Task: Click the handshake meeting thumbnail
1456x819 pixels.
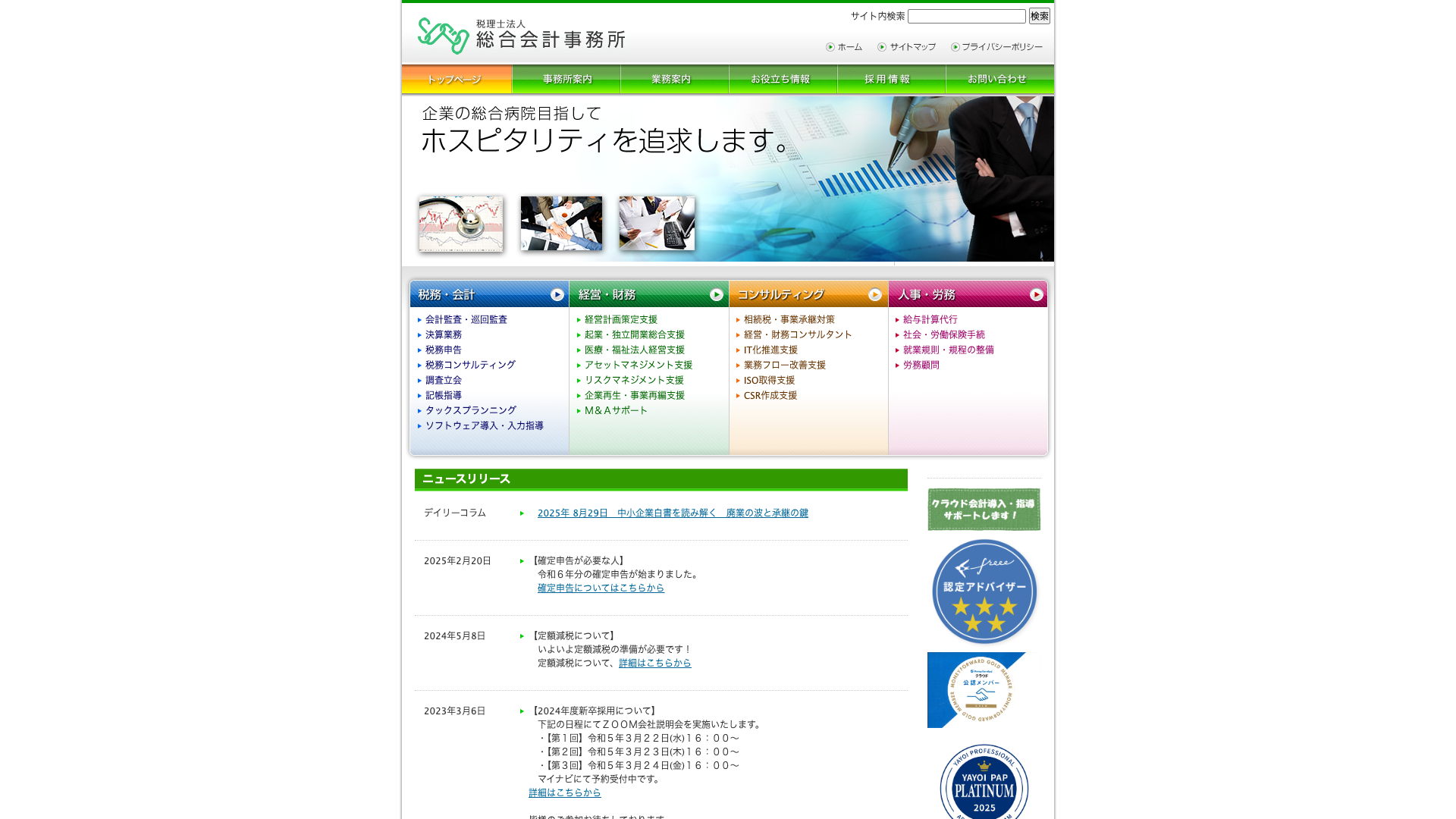Action: [x=561, y=224]
